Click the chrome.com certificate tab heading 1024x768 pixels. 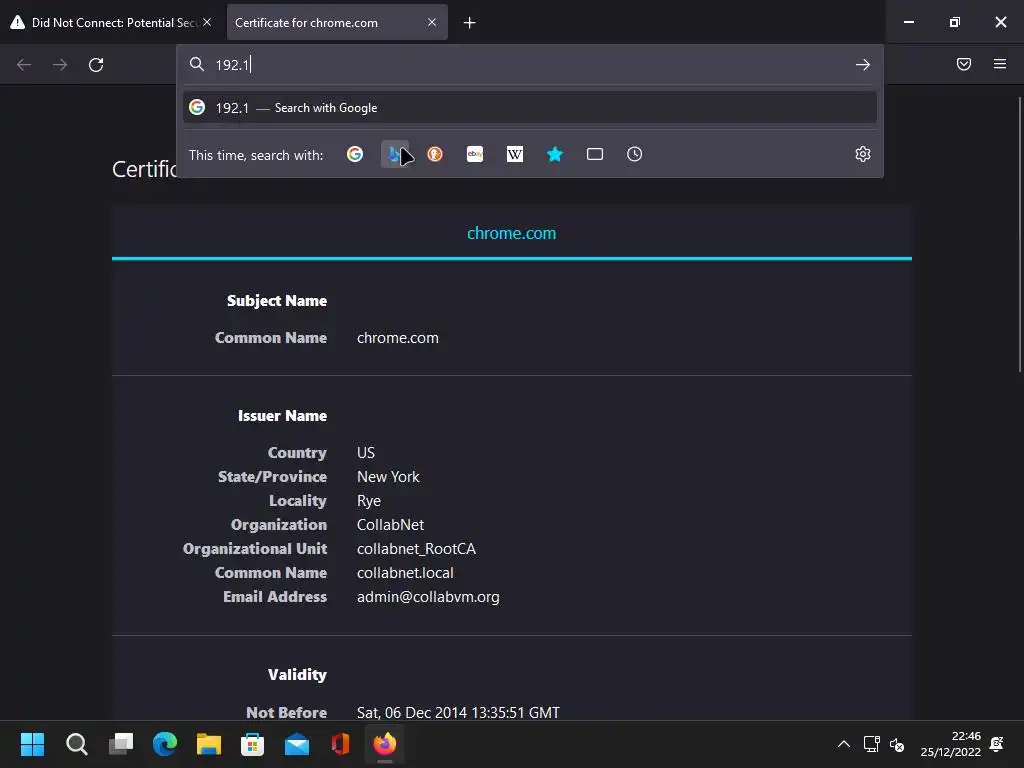point(511,233)
